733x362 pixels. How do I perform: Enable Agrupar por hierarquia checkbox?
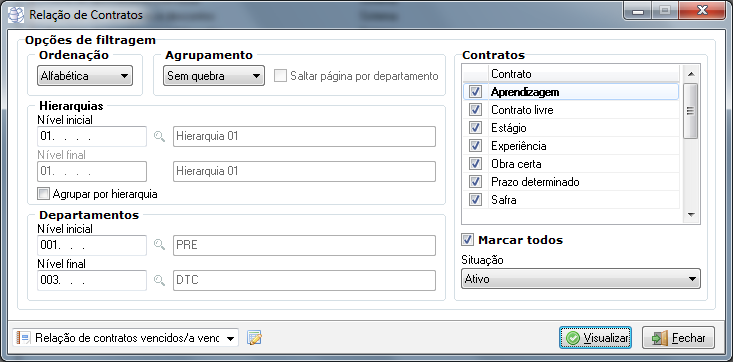click(x=43, y=194)
